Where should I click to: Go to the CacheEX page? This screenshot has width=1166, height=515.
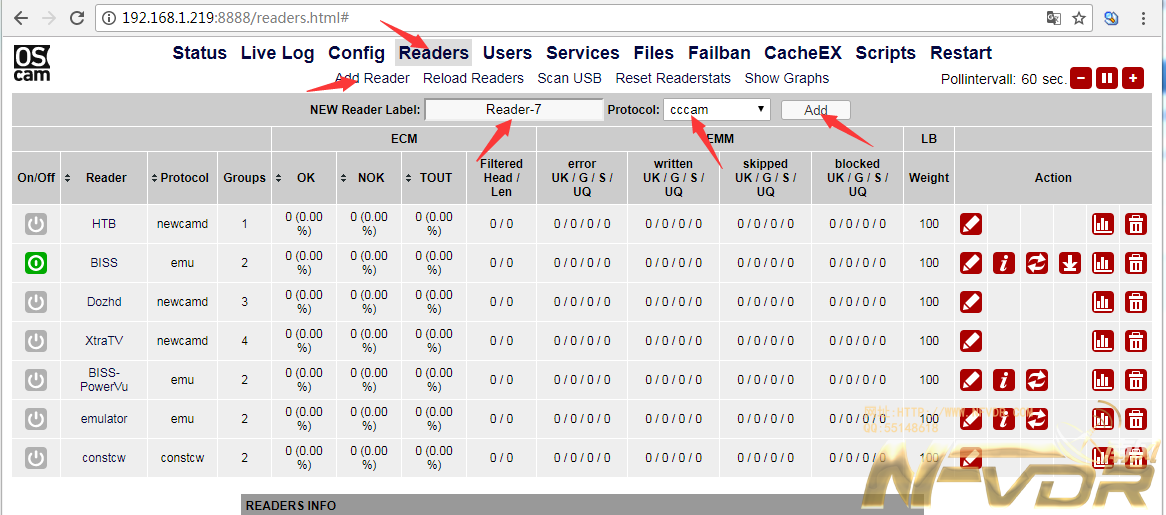802,53
